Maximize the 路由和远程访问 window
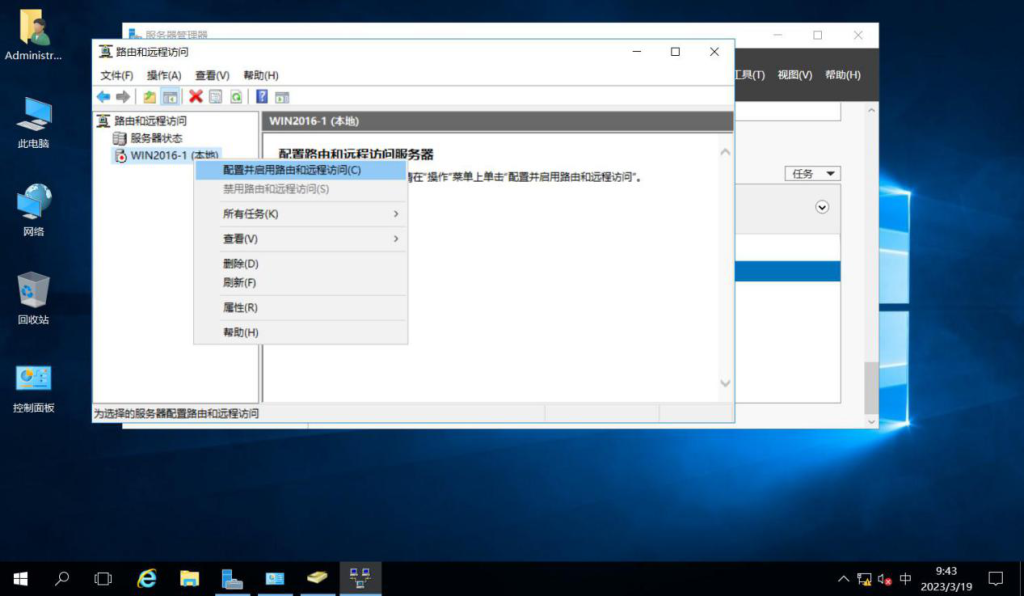This screenshot has height=596, width=1024. tap(675, 52)
